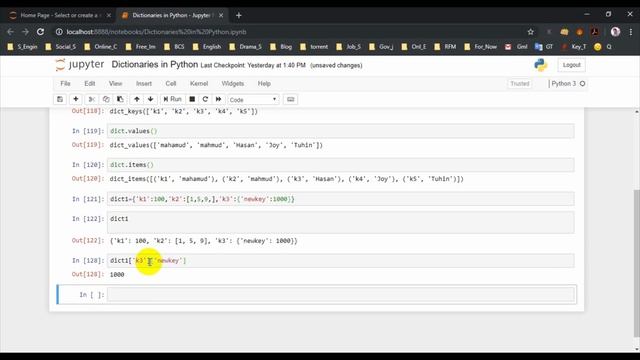
Task: Open the GT translate bookmark
Action: (x=544, y=47)
